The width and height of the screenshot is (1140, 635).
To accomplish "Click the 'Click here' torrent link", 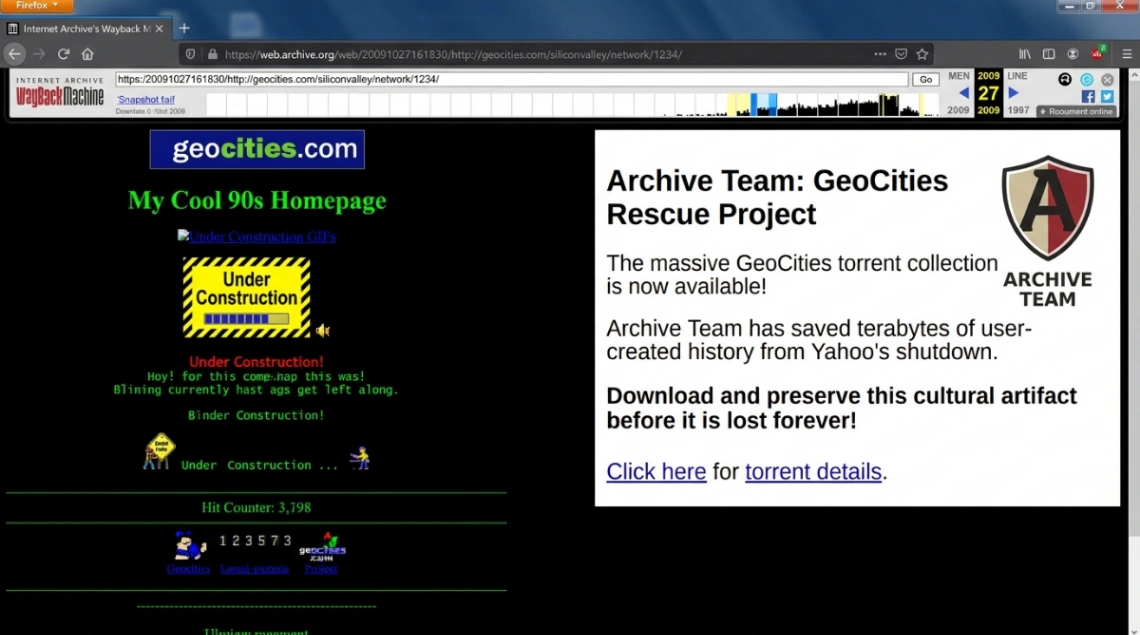I will [x=656, y=471].
